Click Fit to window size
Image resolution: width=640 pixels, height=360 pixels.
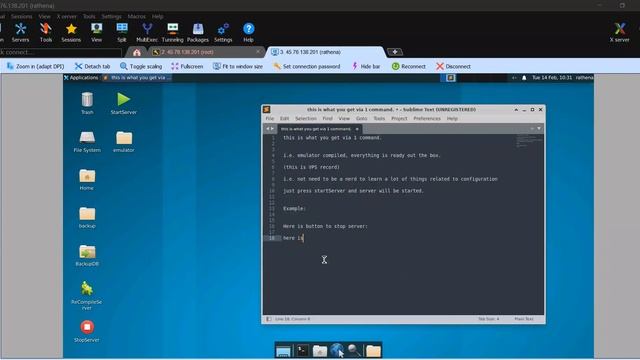click(238, 66)
